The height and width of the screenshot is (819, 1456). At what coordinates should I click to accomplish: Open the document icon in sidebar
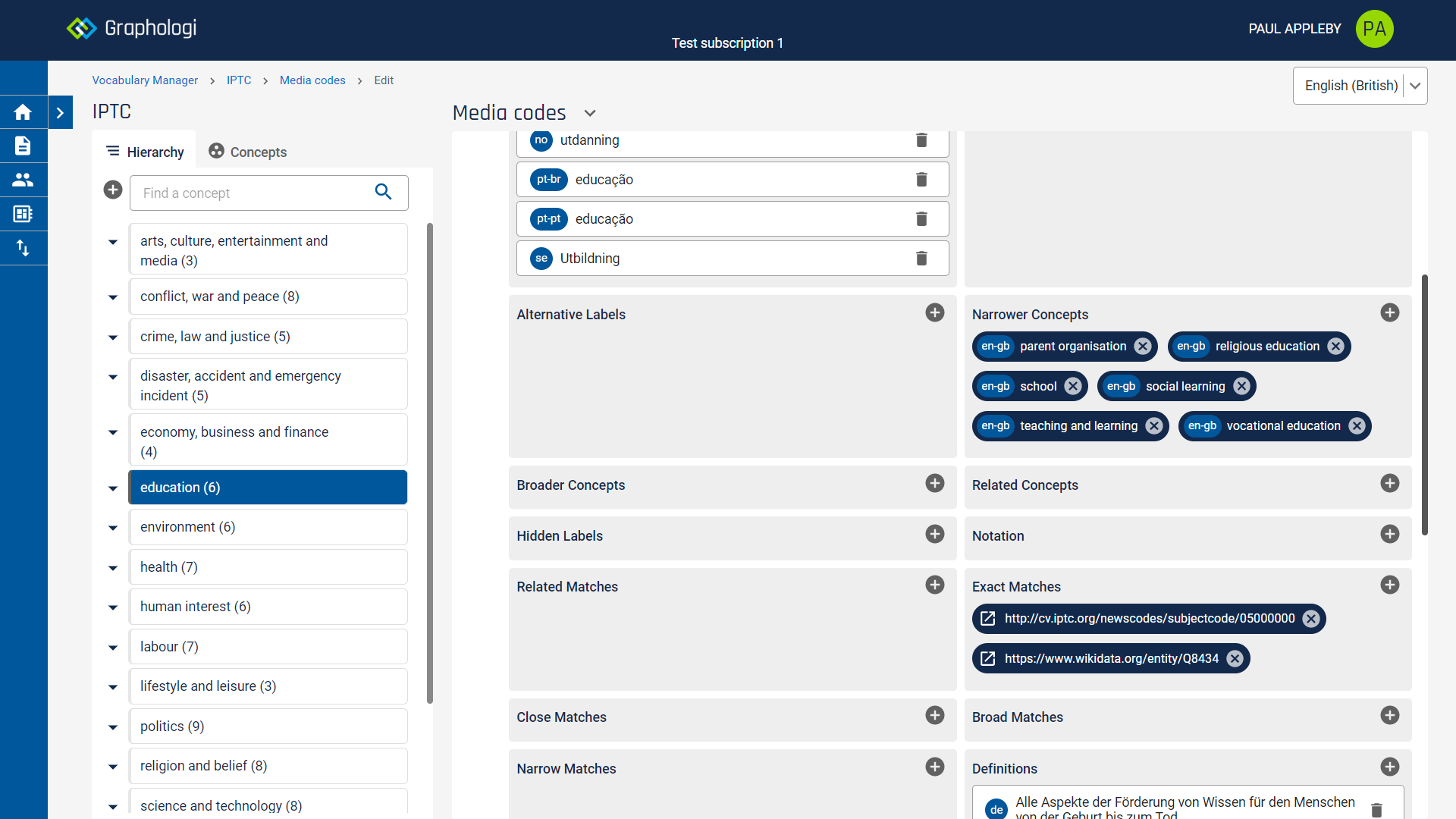(x=23, y=146)
